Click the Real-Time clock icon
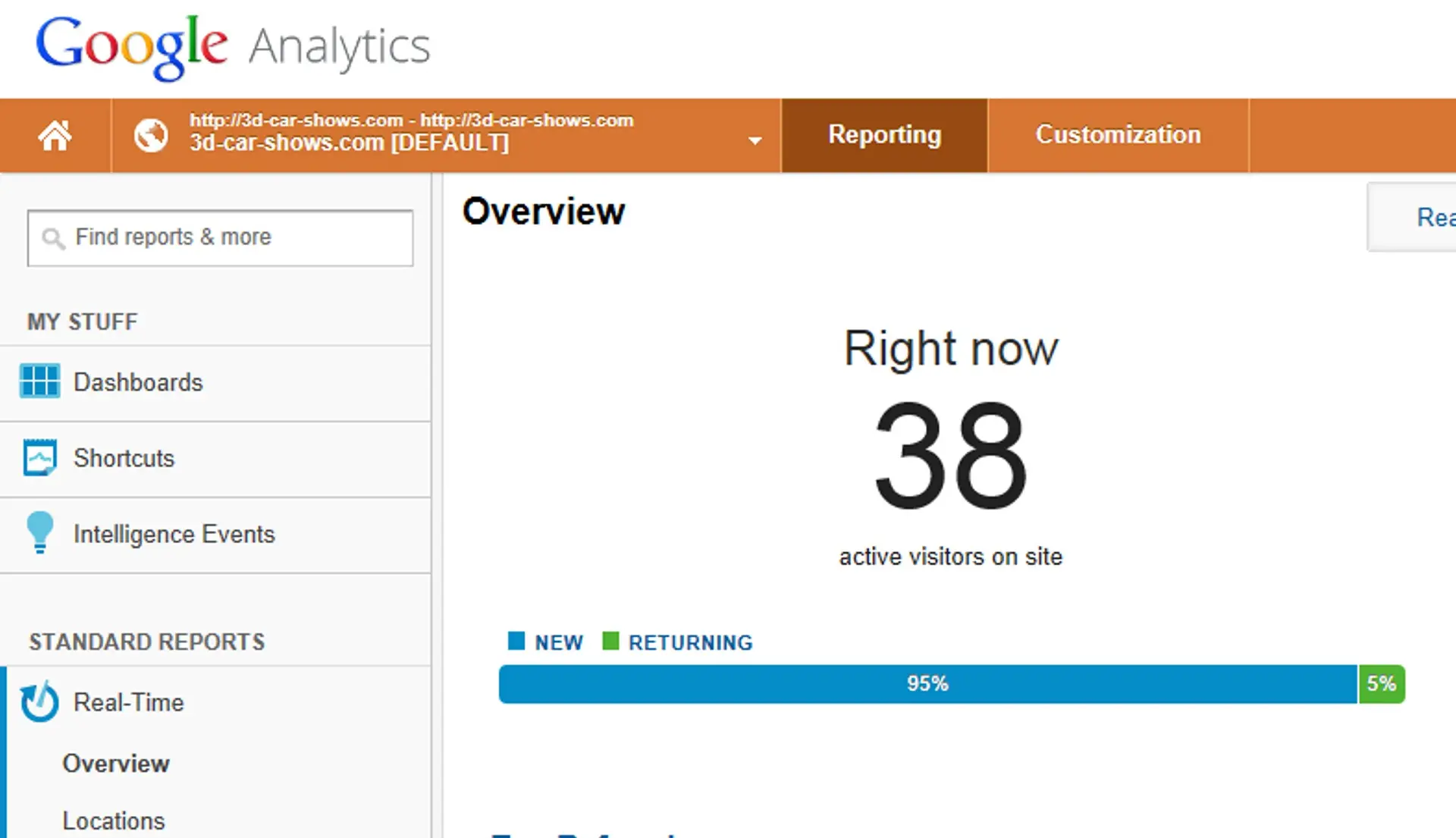Screen dimensions: 1456x838 (x=39, y=701)
